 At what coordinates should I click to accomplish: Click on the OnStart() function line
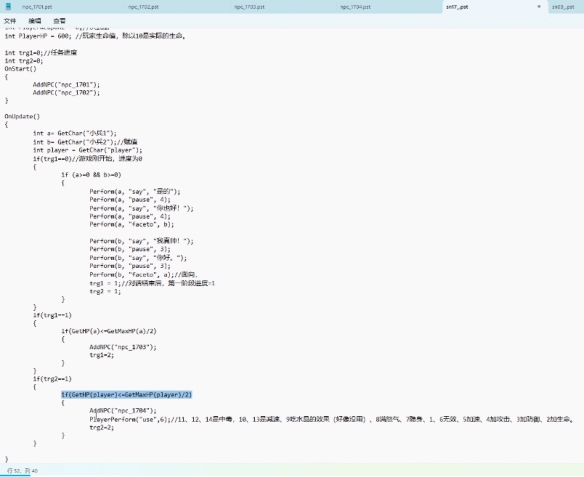[20, 69]
